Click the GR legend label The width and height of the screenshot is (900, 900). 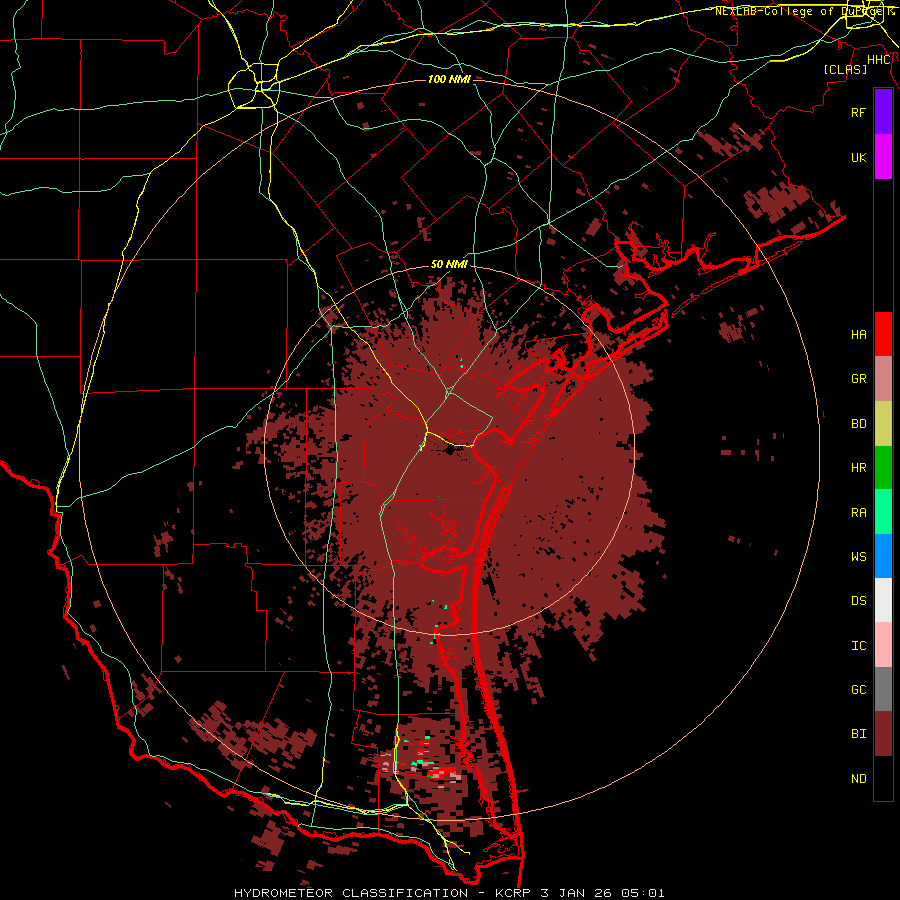[x=858, y=379]
